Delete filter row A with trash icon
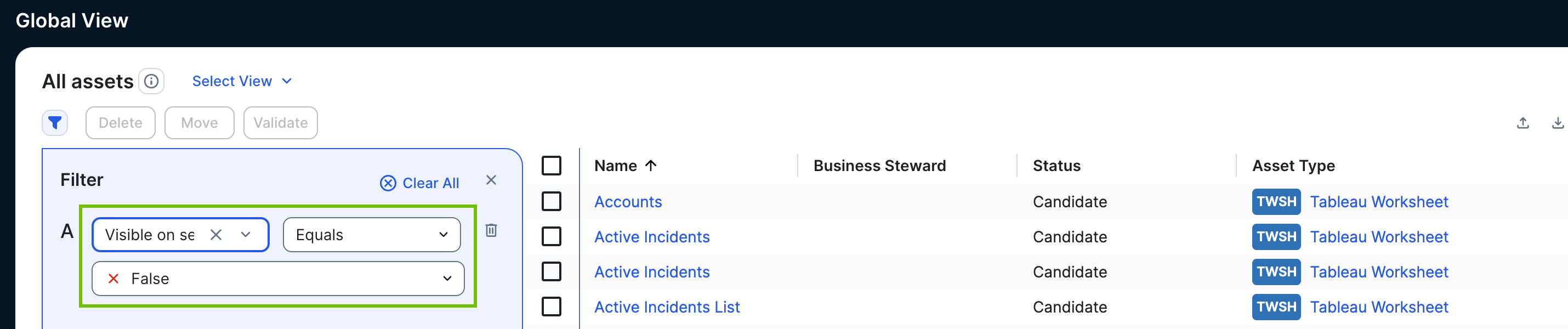 [x=491, y=230]
